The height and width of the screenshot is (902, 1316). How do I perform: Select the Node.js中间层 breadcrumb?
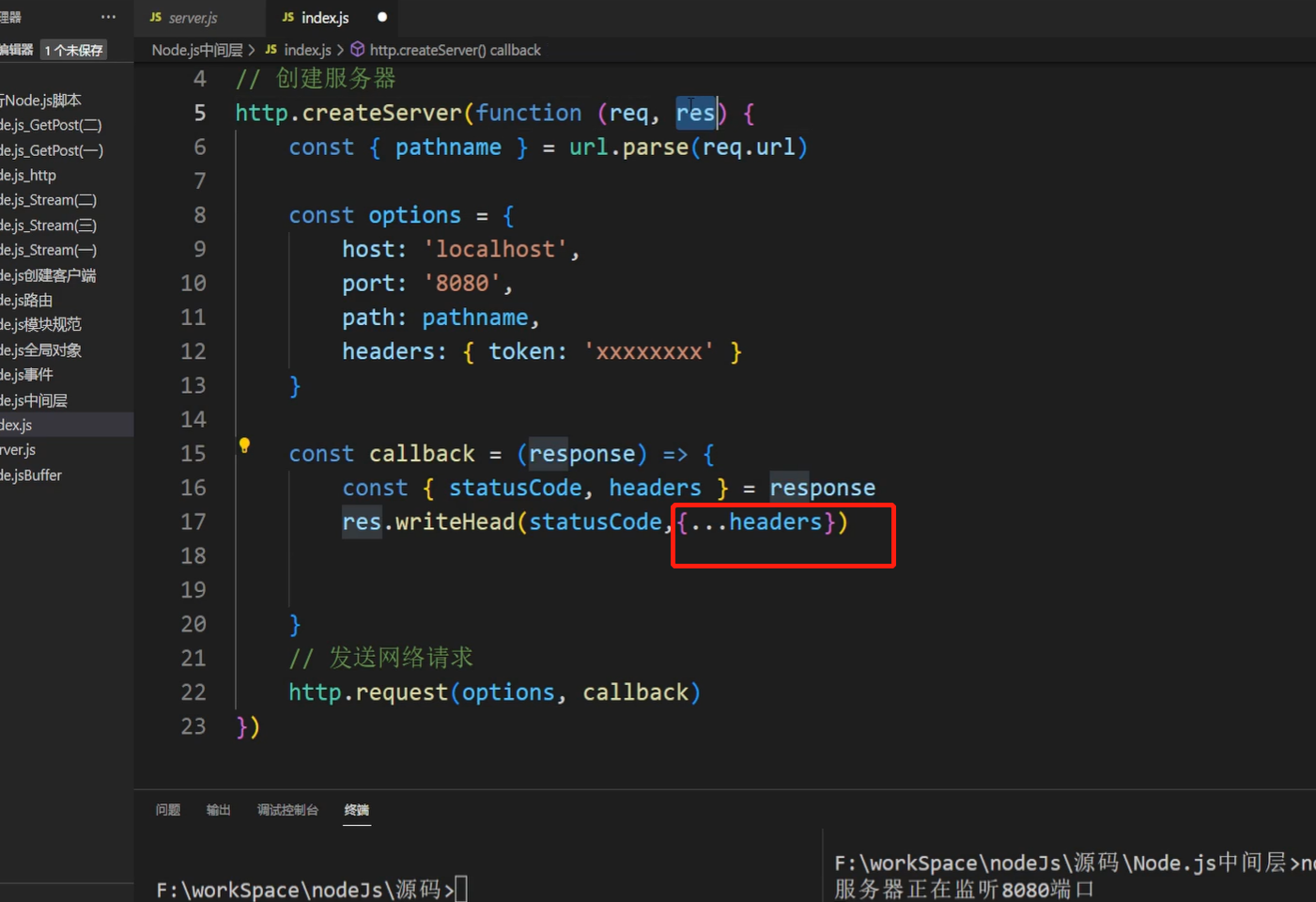[197, 50]
